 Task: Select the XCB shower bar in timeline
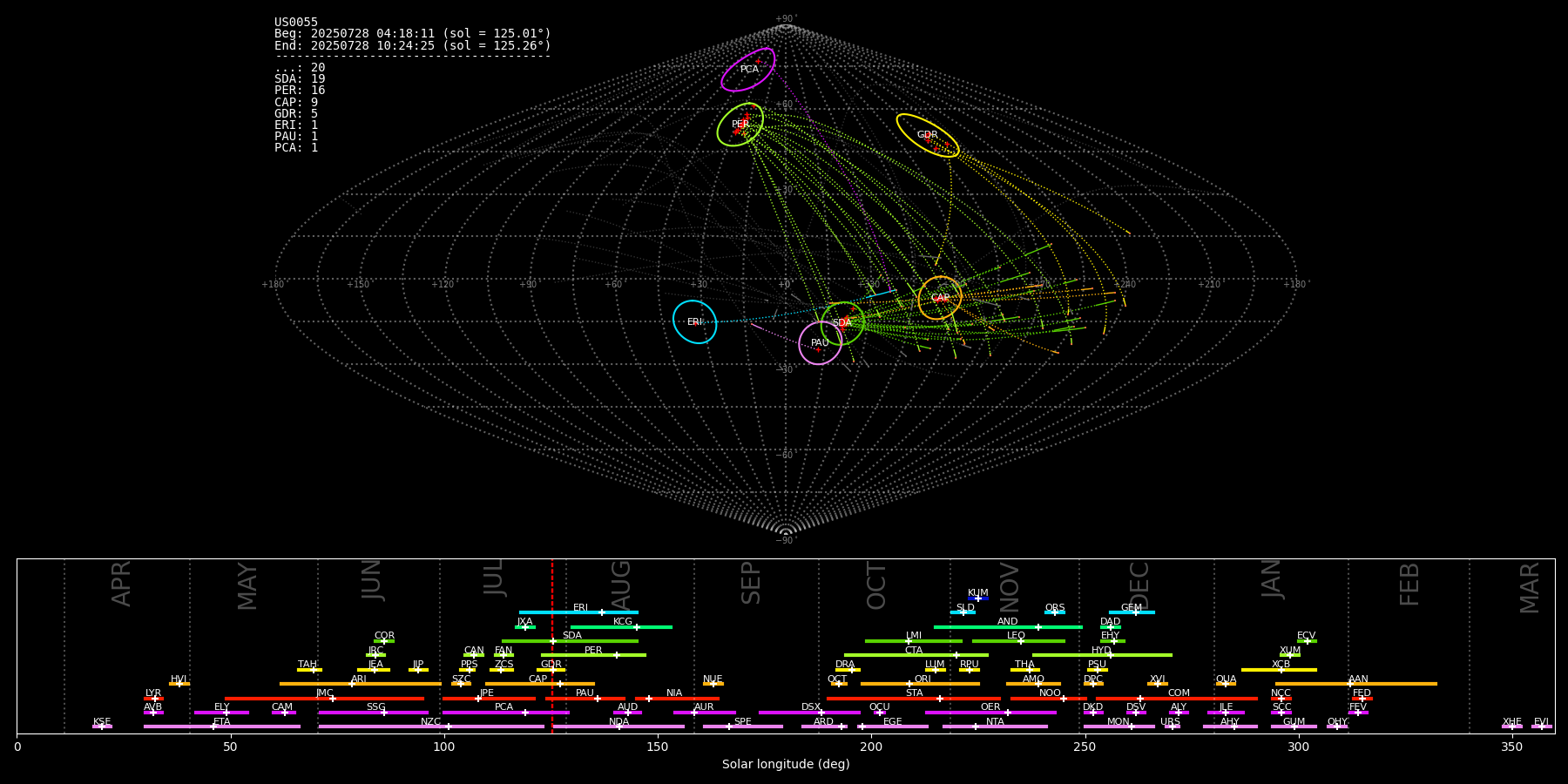1279,670
